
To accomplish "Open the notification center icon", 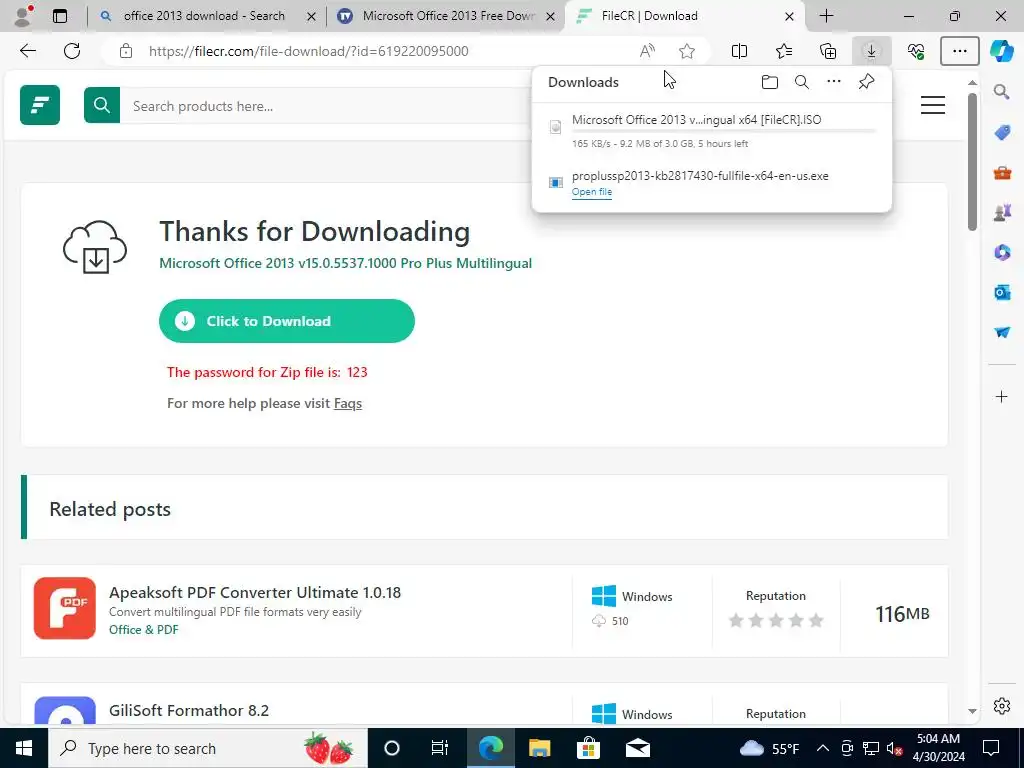I will 991,748.
